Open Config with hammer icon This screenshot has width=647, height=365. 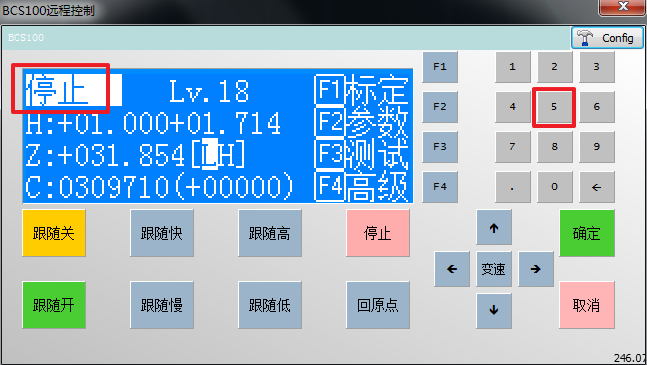tap(607, 38)
